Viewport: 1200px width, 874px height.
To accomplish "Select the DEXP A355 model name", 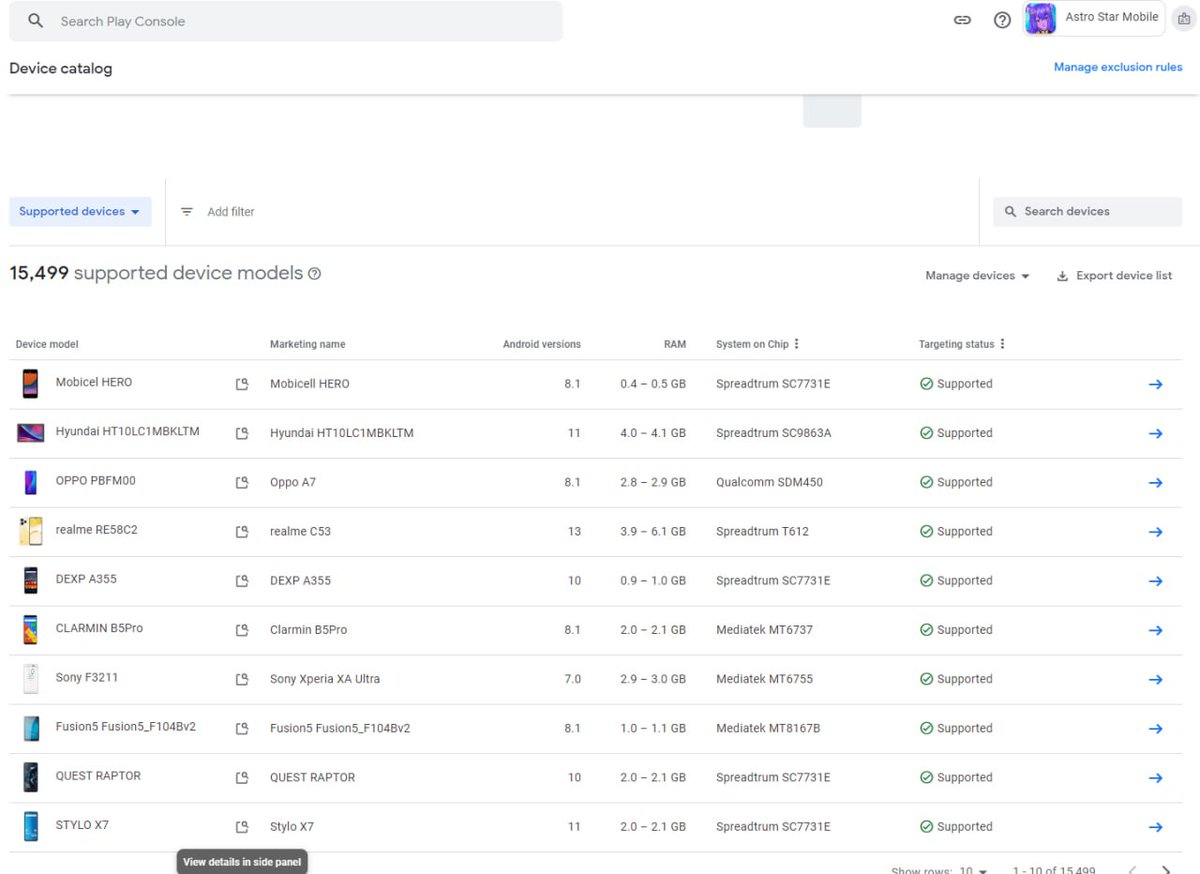I will [x=86, y=579].
